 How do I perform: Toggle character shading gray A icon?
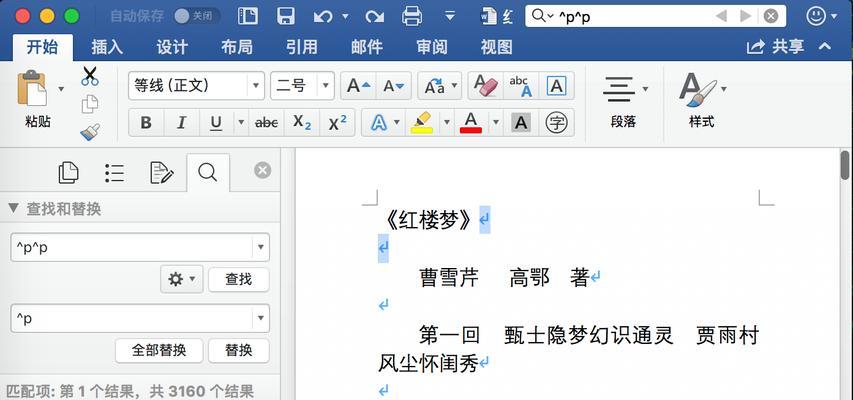(x=521, y=123)
